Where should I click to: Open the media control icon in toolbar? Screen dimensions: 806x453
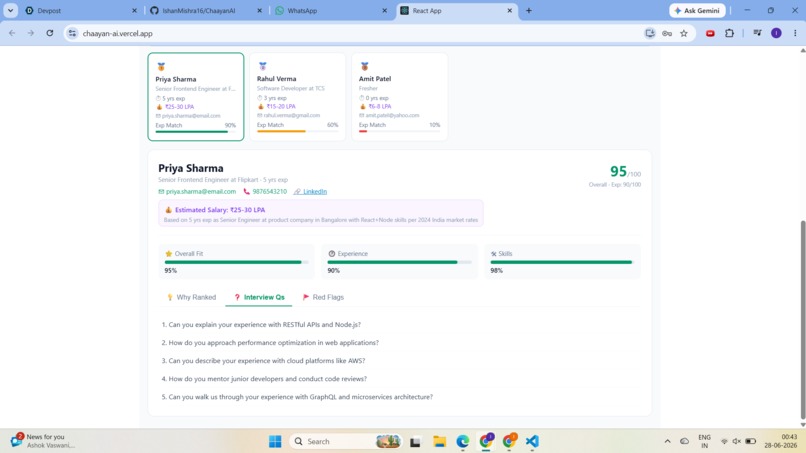pos(757,33)
